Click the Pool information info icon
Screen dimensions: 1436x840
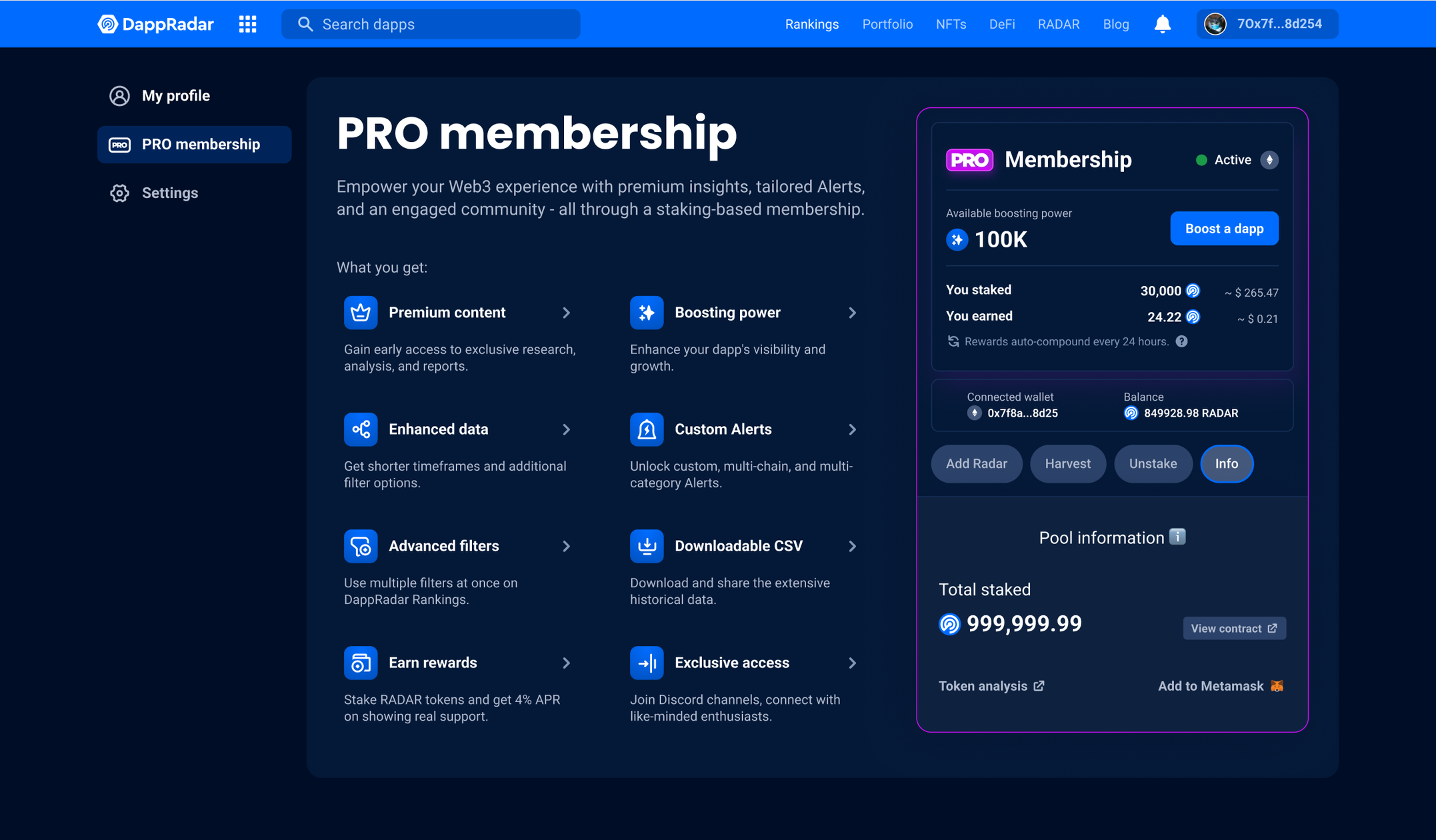click(x=1177, y=537)
